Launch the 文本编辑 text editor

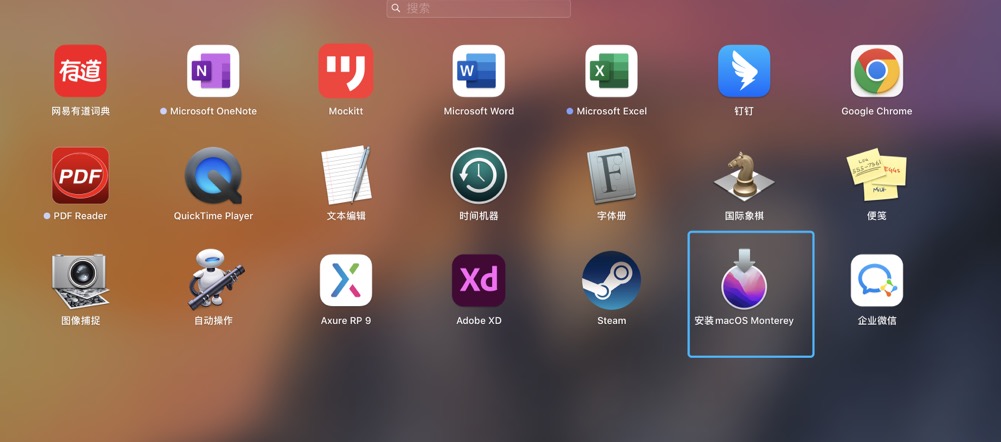[346, 175]
